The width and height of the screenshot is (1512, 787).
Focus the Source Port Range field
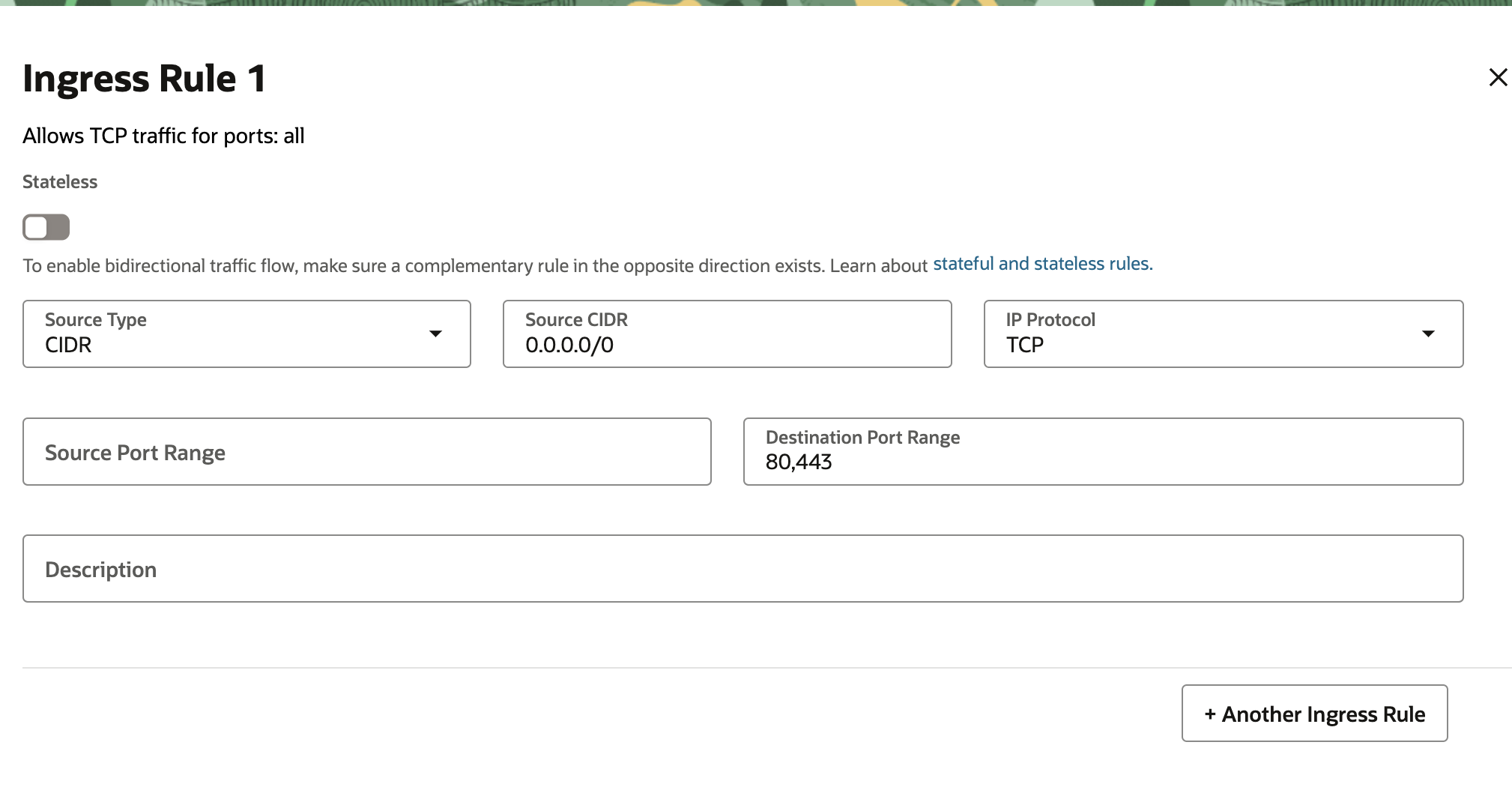pyautogui.click(x=366, y=452)
